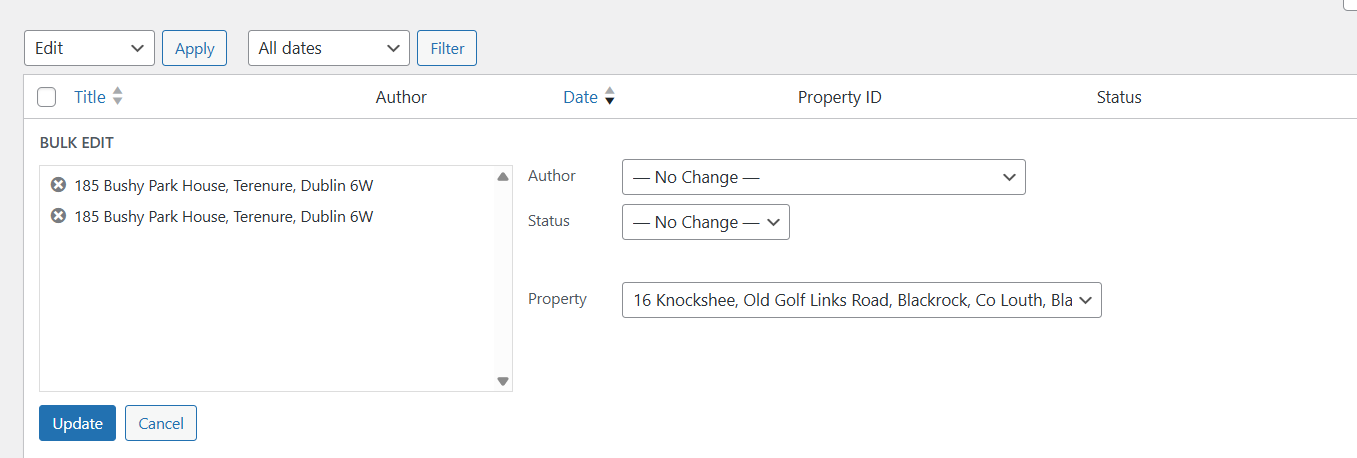Expand the Author No Change dropdown
1357x458 pixels.
point(824,177)
